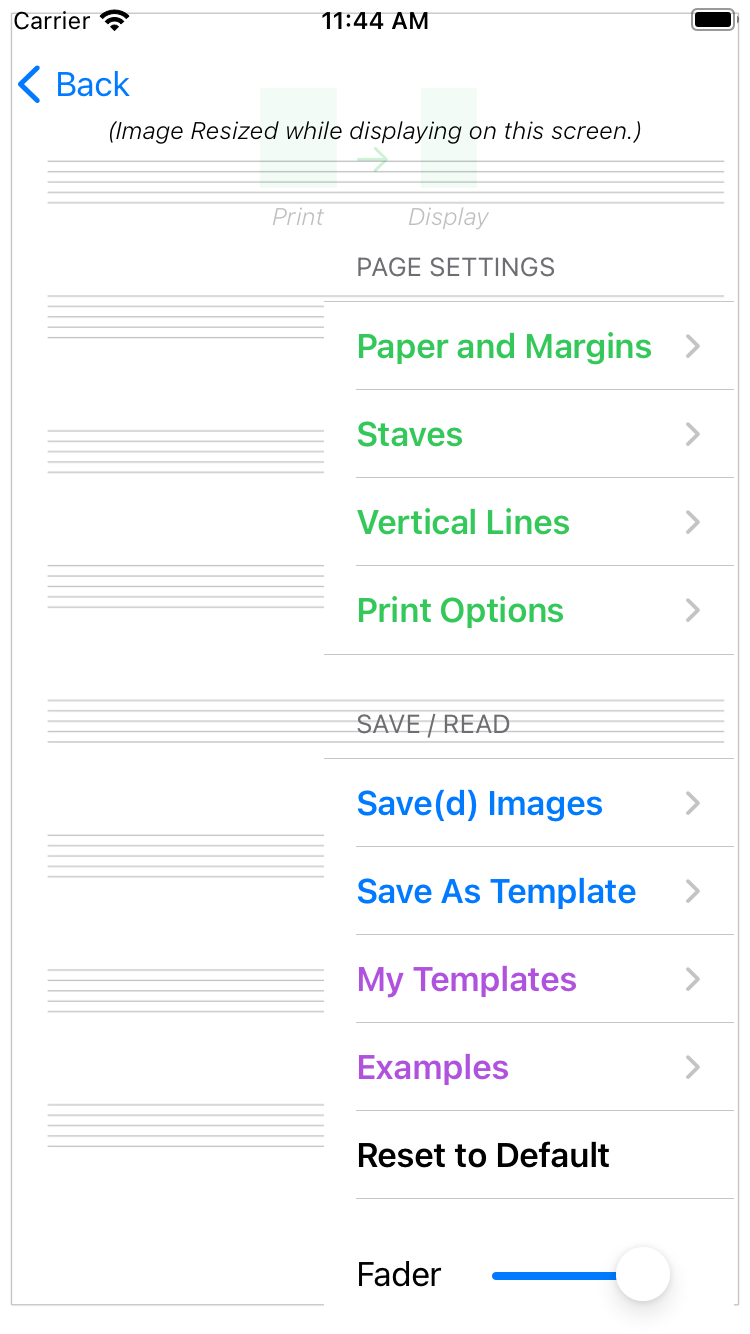Open the Print Options chevron
Screen dimensions: 750x1334
[693, 611]
